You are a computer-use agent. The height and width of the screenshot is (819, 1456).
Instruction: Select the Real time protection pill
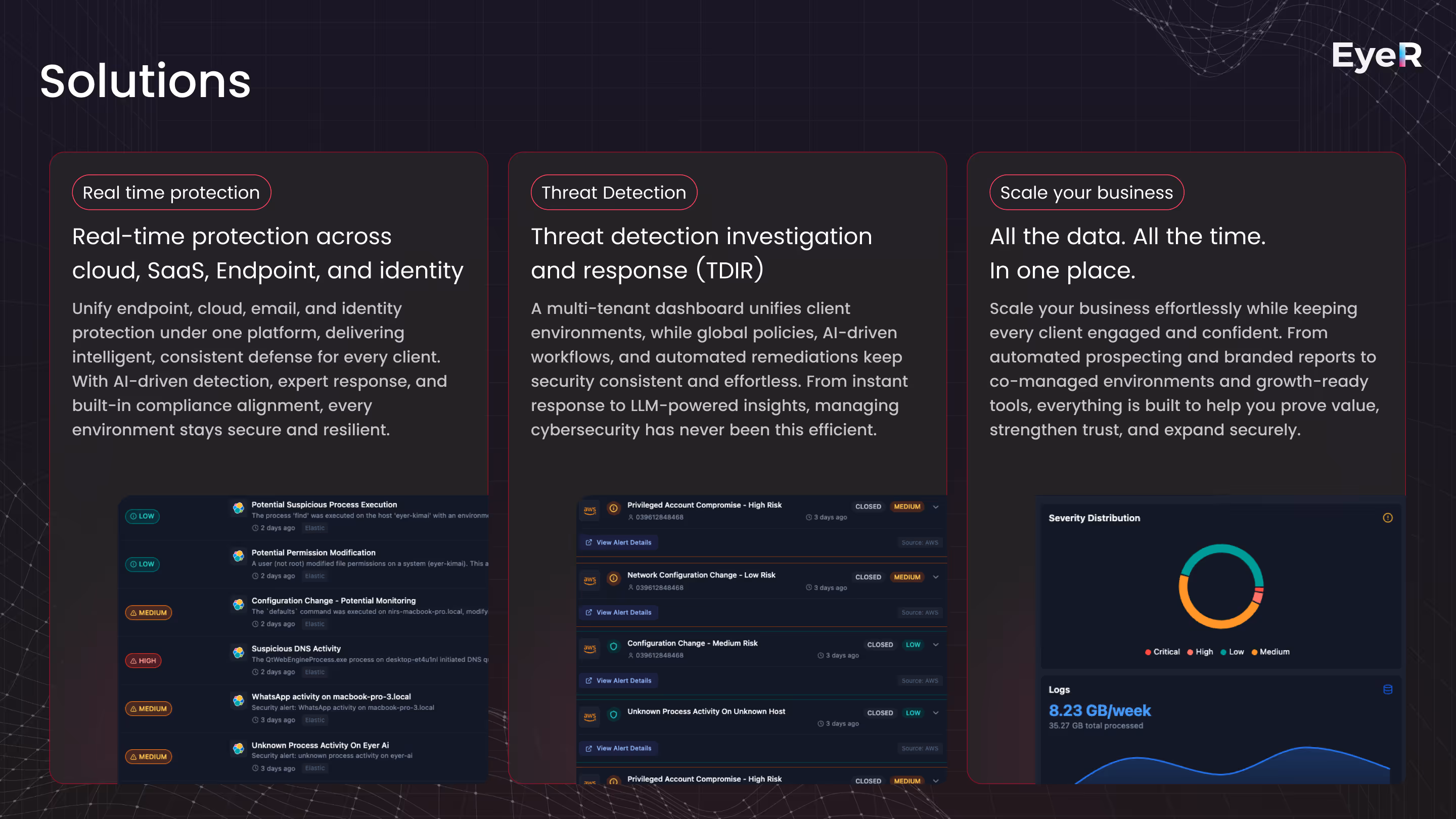(x=171, y=192)
